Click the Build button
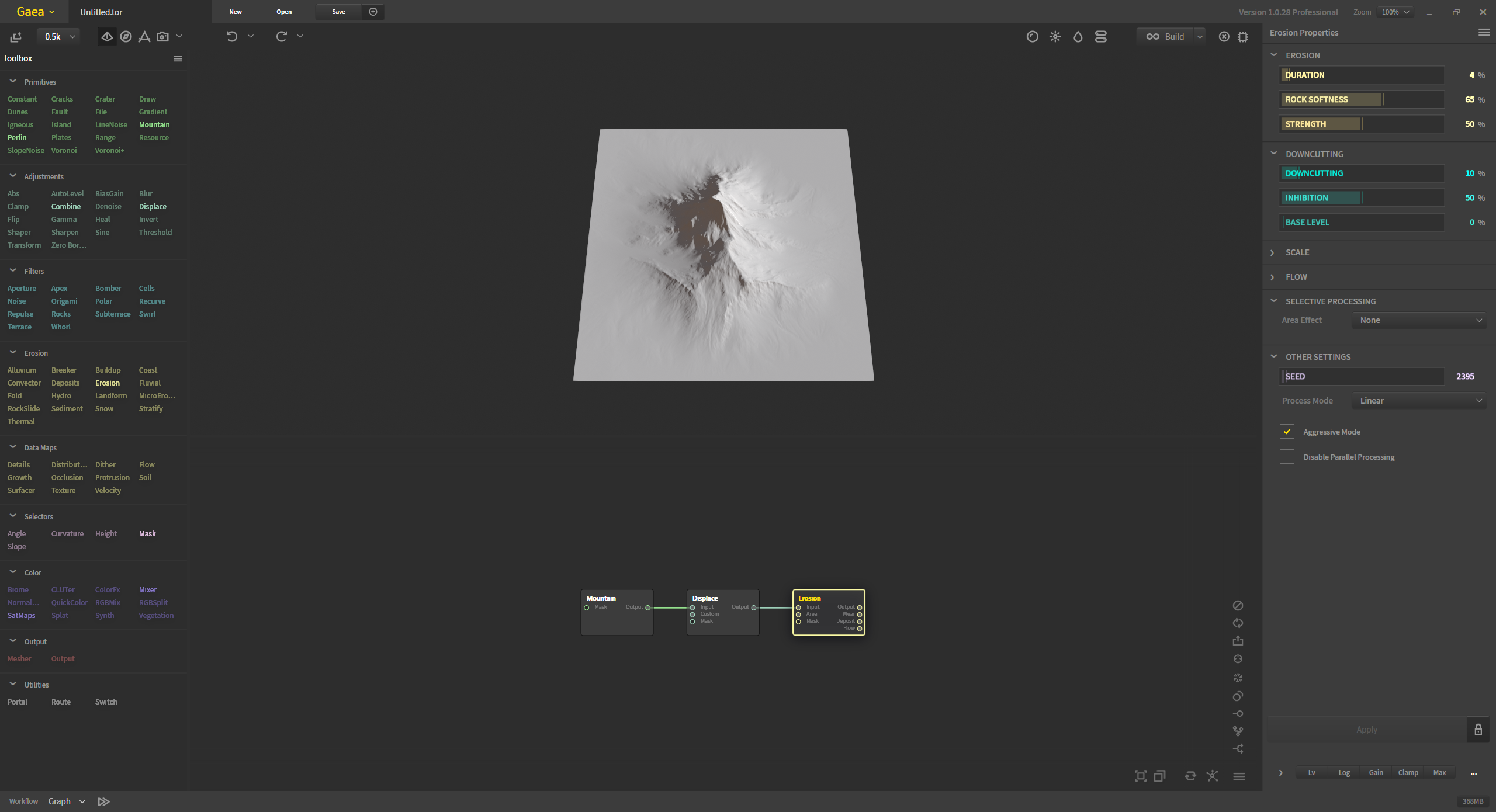The image size is (1496, 812). [1166, 37]
